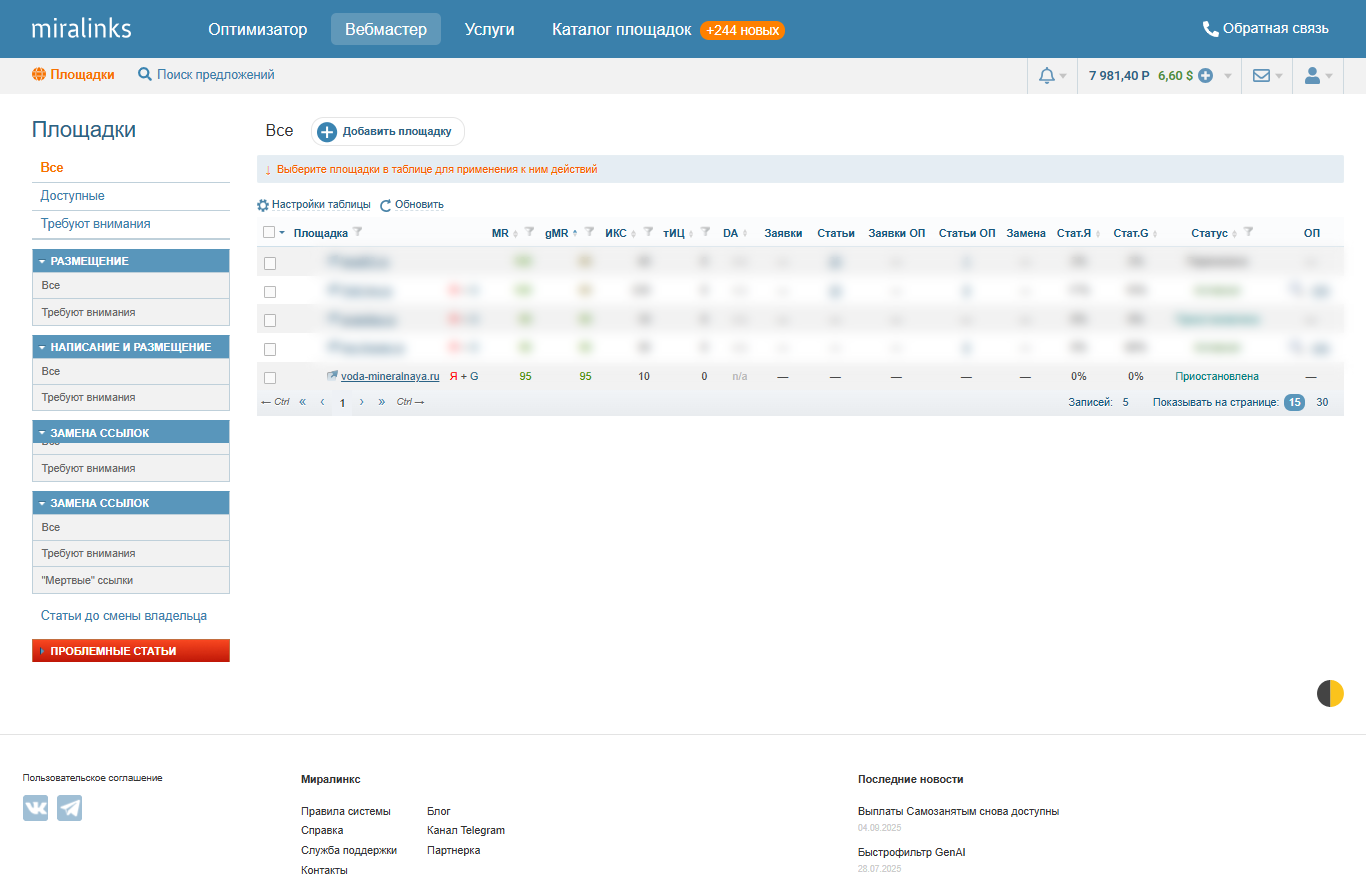Click the Telegram icon in footer
The width and height of the screenshot is (1366, 885).
69,808
